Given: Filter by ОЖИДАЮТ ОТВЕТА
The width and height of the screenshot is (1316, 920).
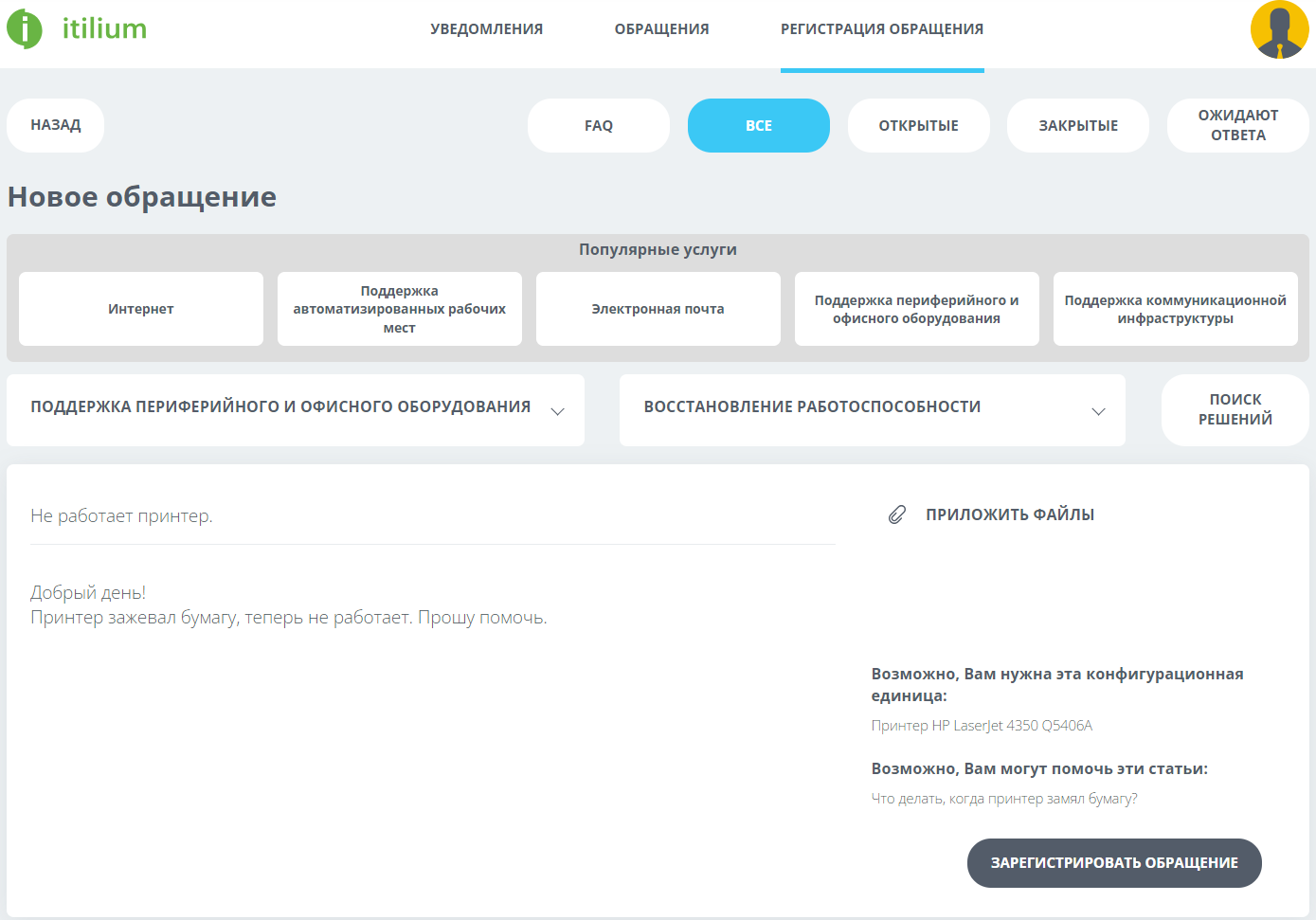Looking at the screenshot, I should point(1238,125).
